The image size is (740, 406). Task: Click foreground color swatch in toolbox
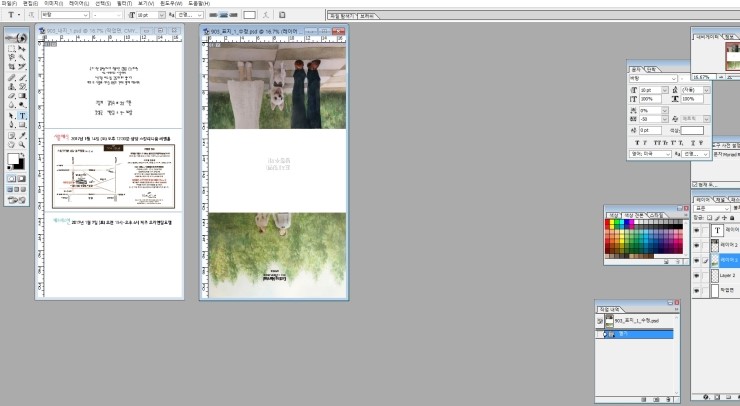pyautogui.click(x=14, y=159)
